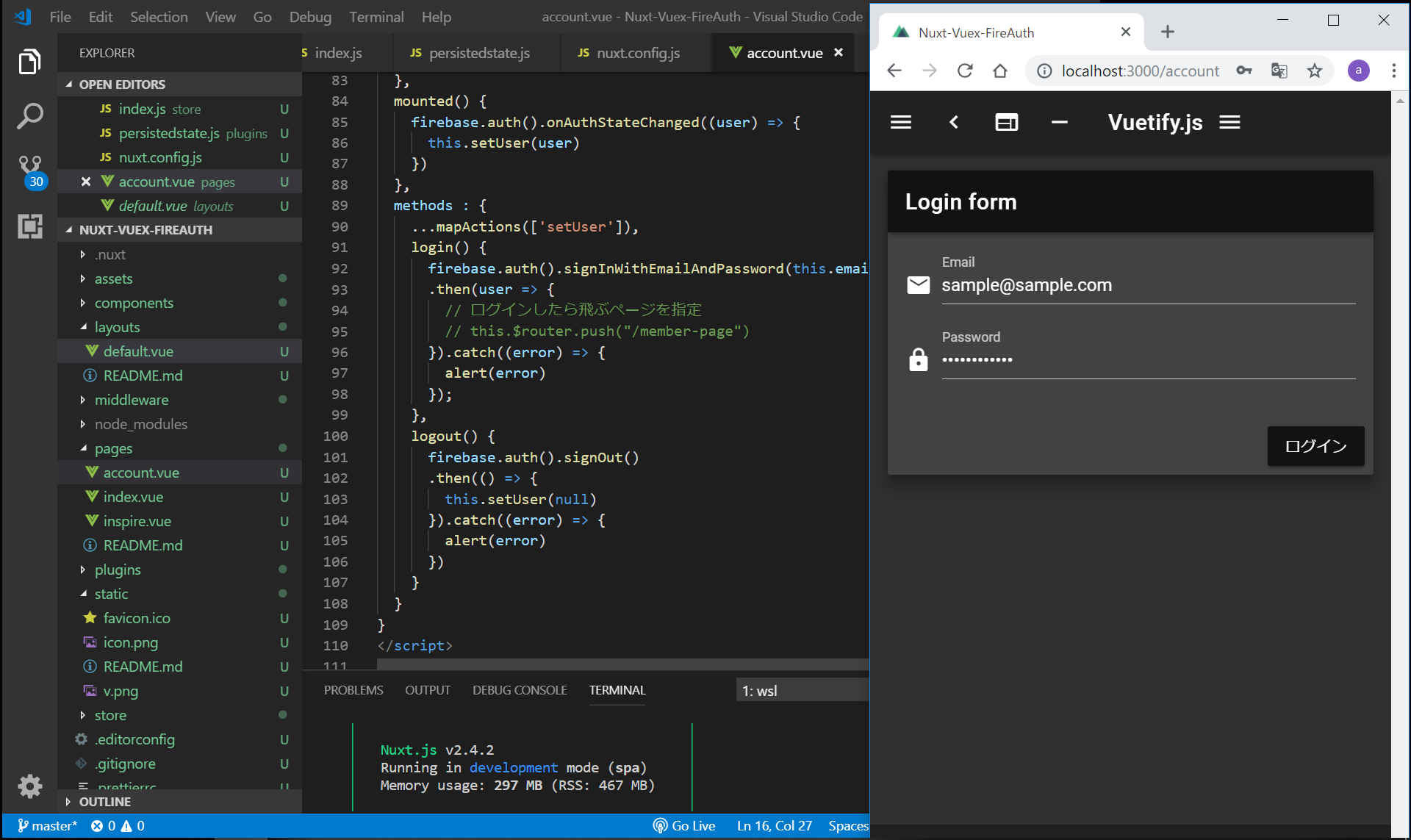1411x840 pixels.
Task: Open the Explorer view in activity bar
Action: tap(29, 62)
